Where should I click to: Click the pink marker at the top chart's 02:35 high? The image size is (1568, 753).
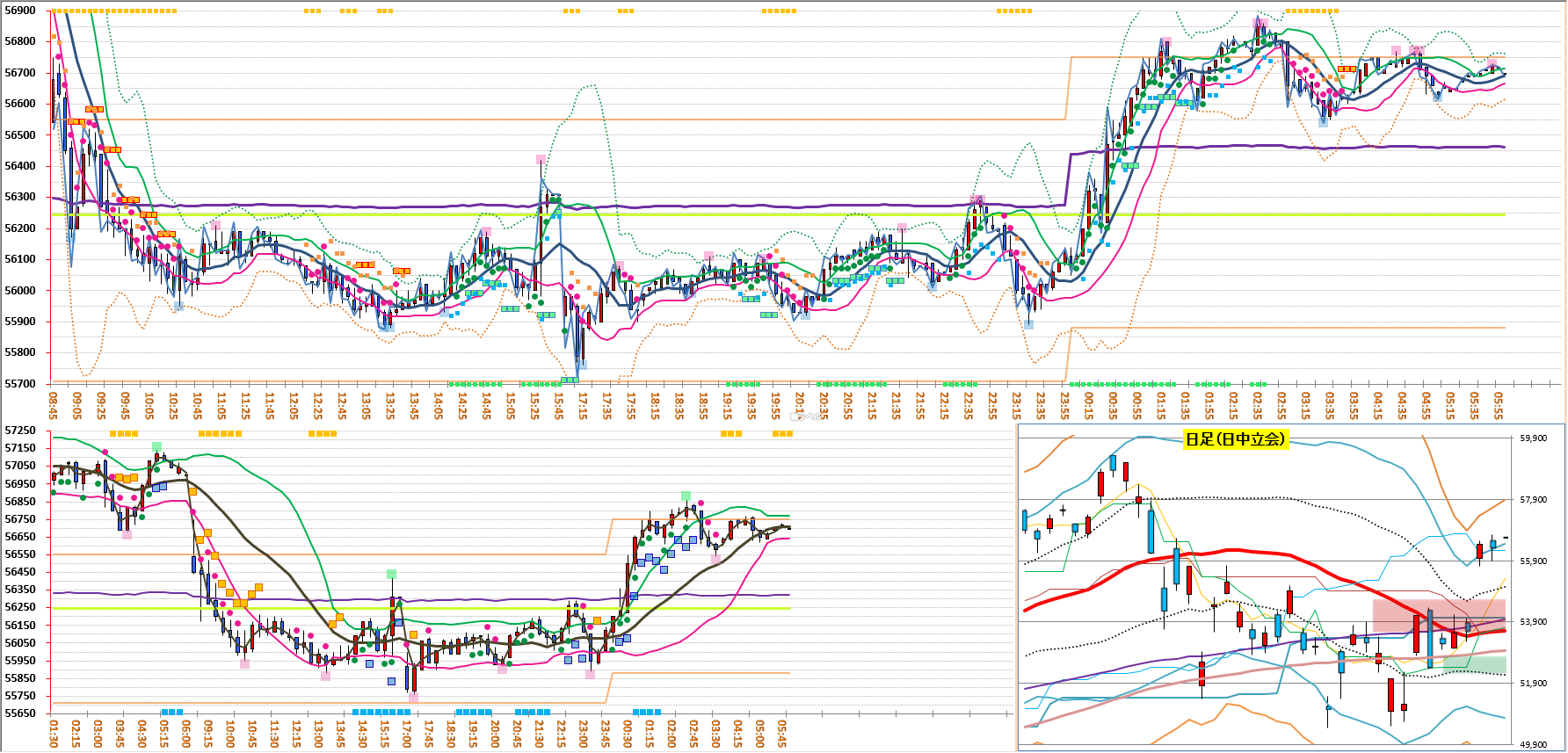pos(1259,22)
